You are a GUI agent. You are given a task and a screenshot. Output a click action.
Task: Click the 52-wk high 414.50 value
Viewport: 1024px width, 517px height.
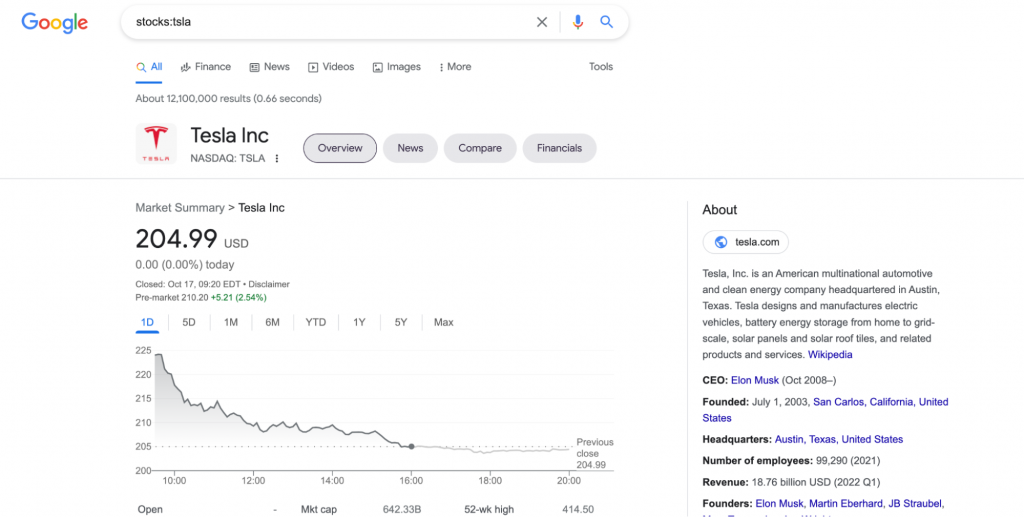pos(578,509)
